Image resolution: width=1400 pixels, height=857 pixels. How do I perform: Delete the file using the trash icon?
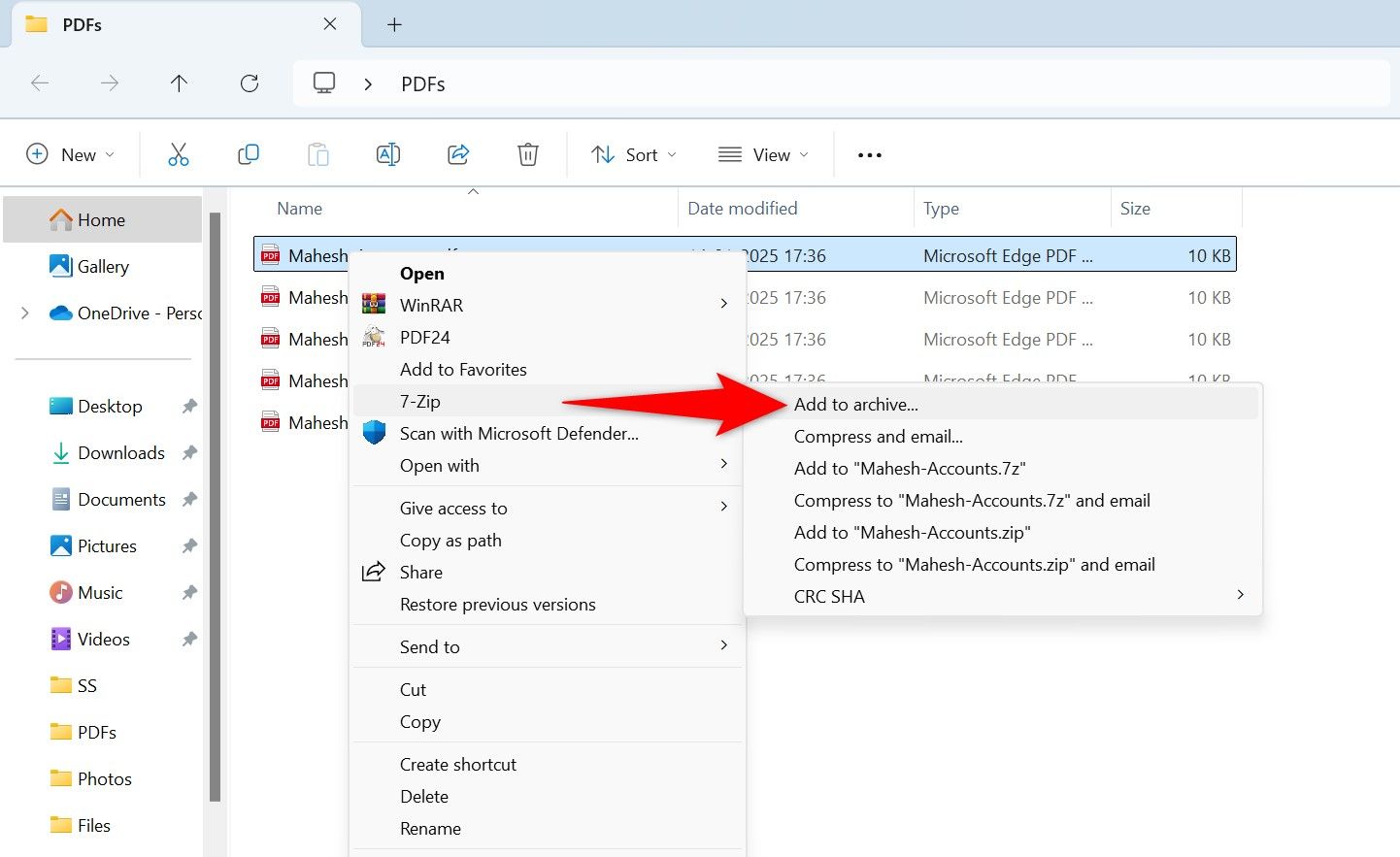[527, 153]
